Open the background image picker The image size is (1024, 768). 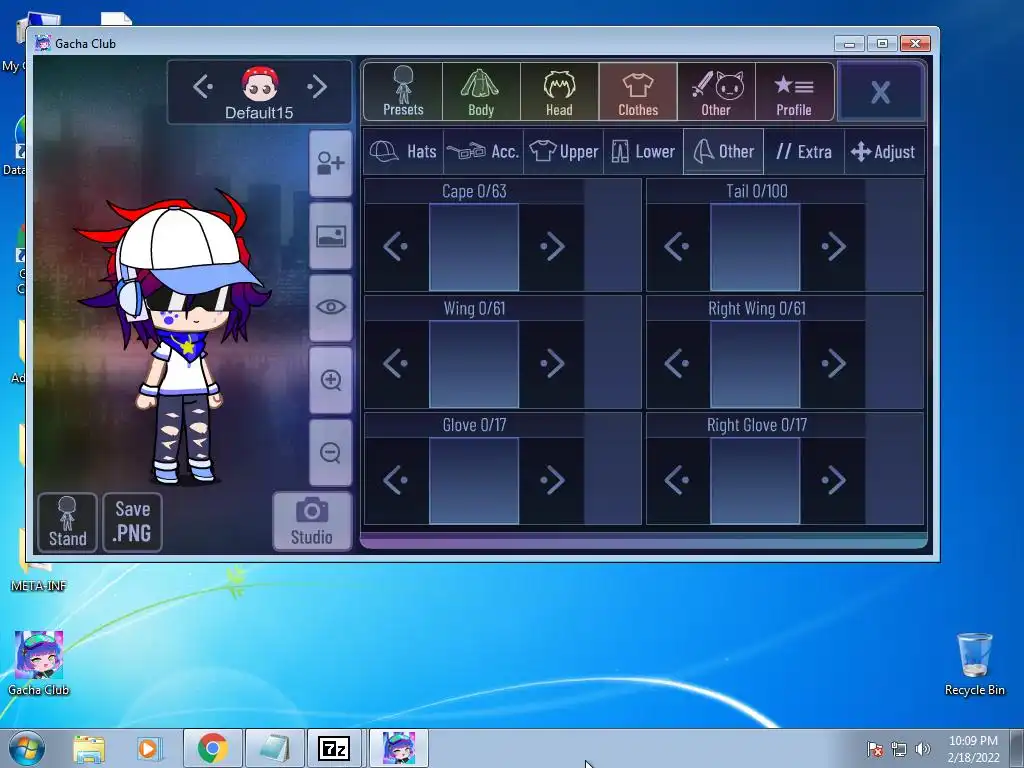coord(330,236)
